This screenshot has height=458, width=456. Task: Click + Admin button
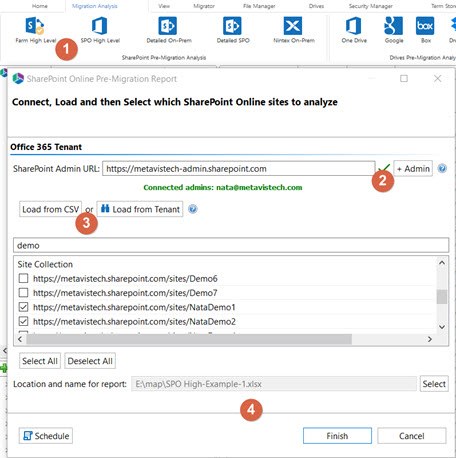[x=413, y=169]
